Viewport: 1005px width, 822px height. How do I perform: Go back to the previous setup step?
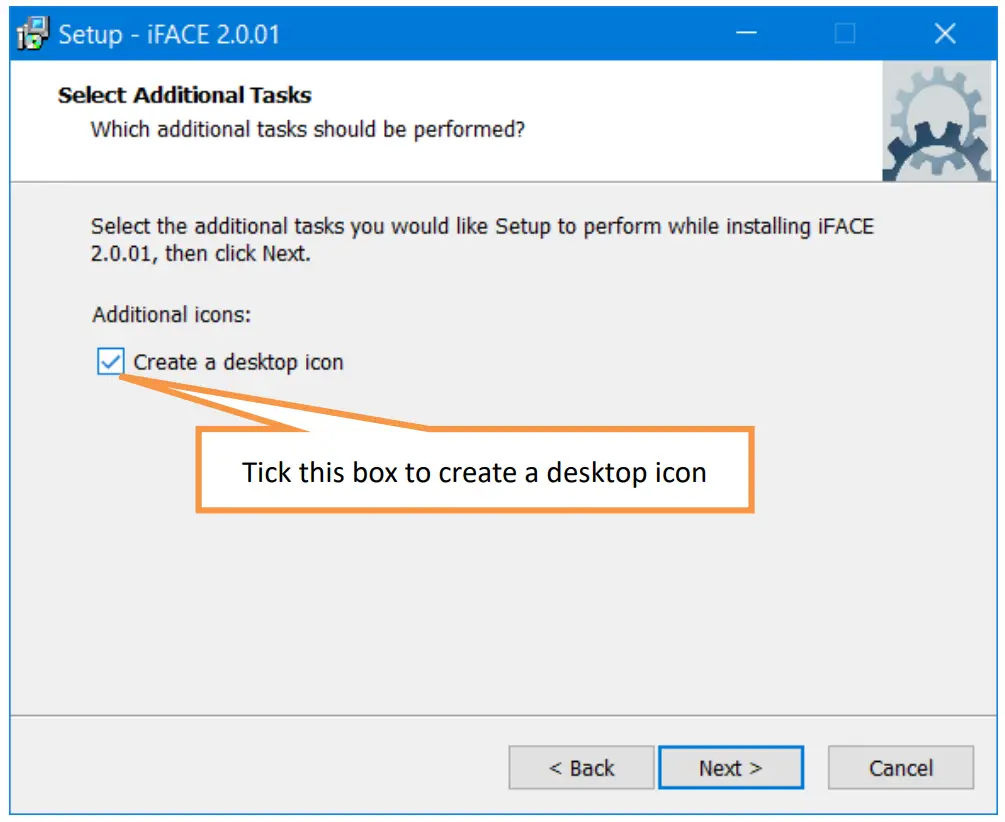pyautogui.click(x=581, y=768)
